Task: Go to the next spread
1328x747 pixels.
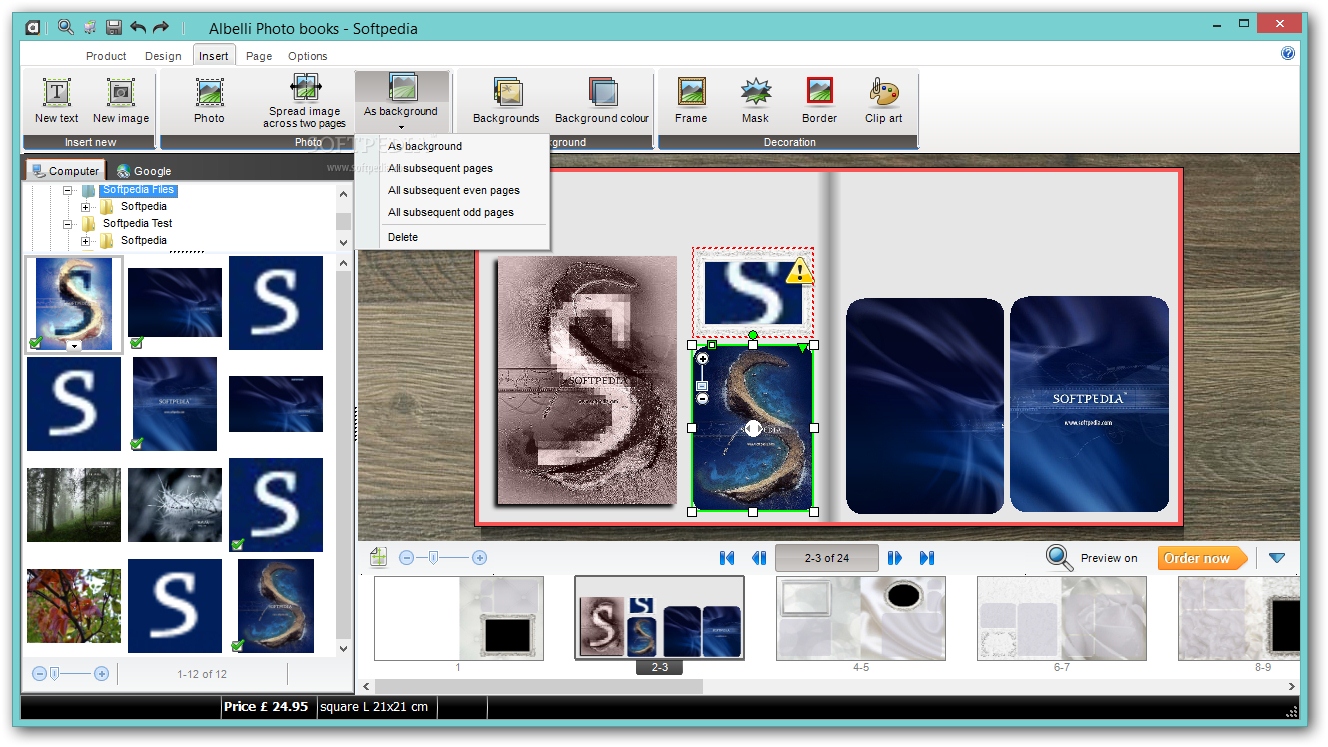Action: click(x=895, y=558)
